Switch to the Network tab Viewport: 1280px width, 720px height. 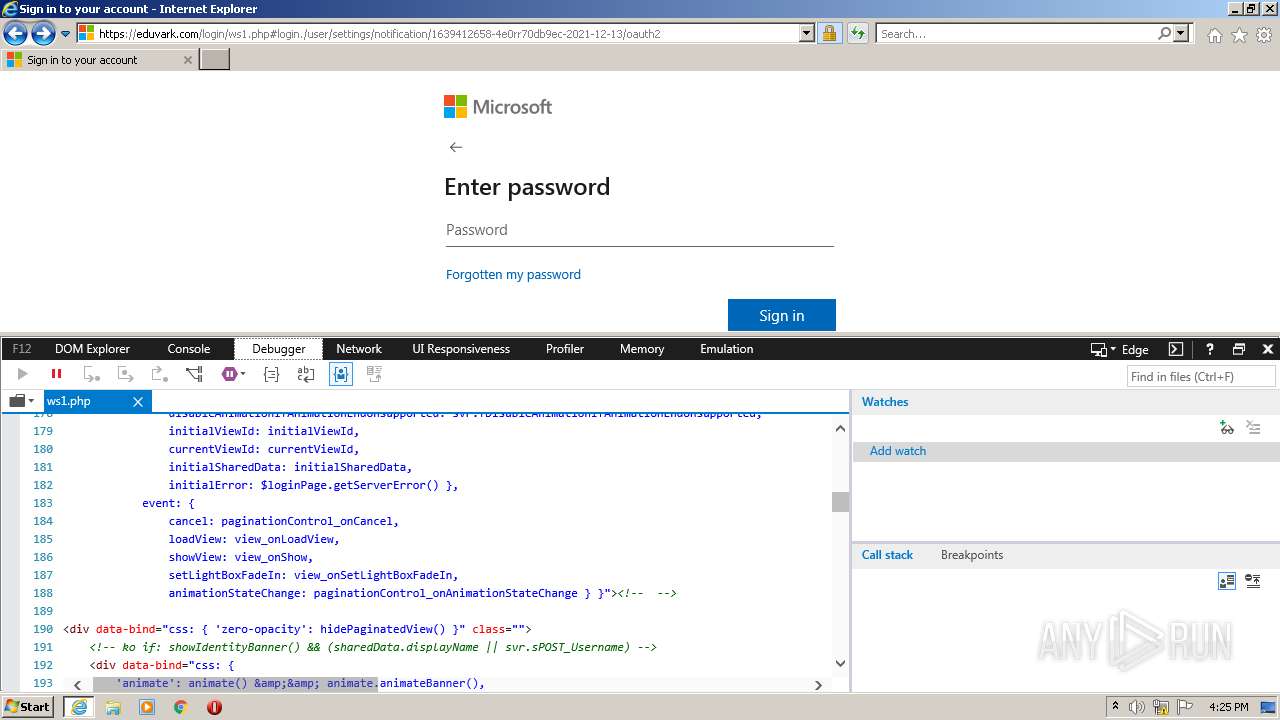tap(359, 349)
